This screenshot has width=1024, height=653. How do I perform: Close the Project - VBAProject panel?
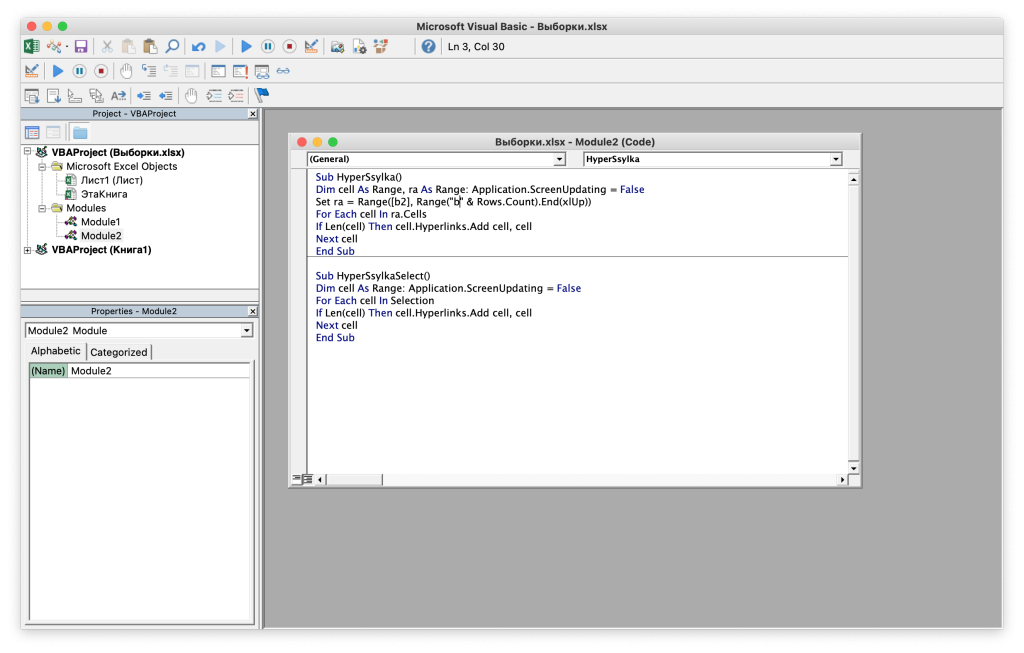(253, 114)
